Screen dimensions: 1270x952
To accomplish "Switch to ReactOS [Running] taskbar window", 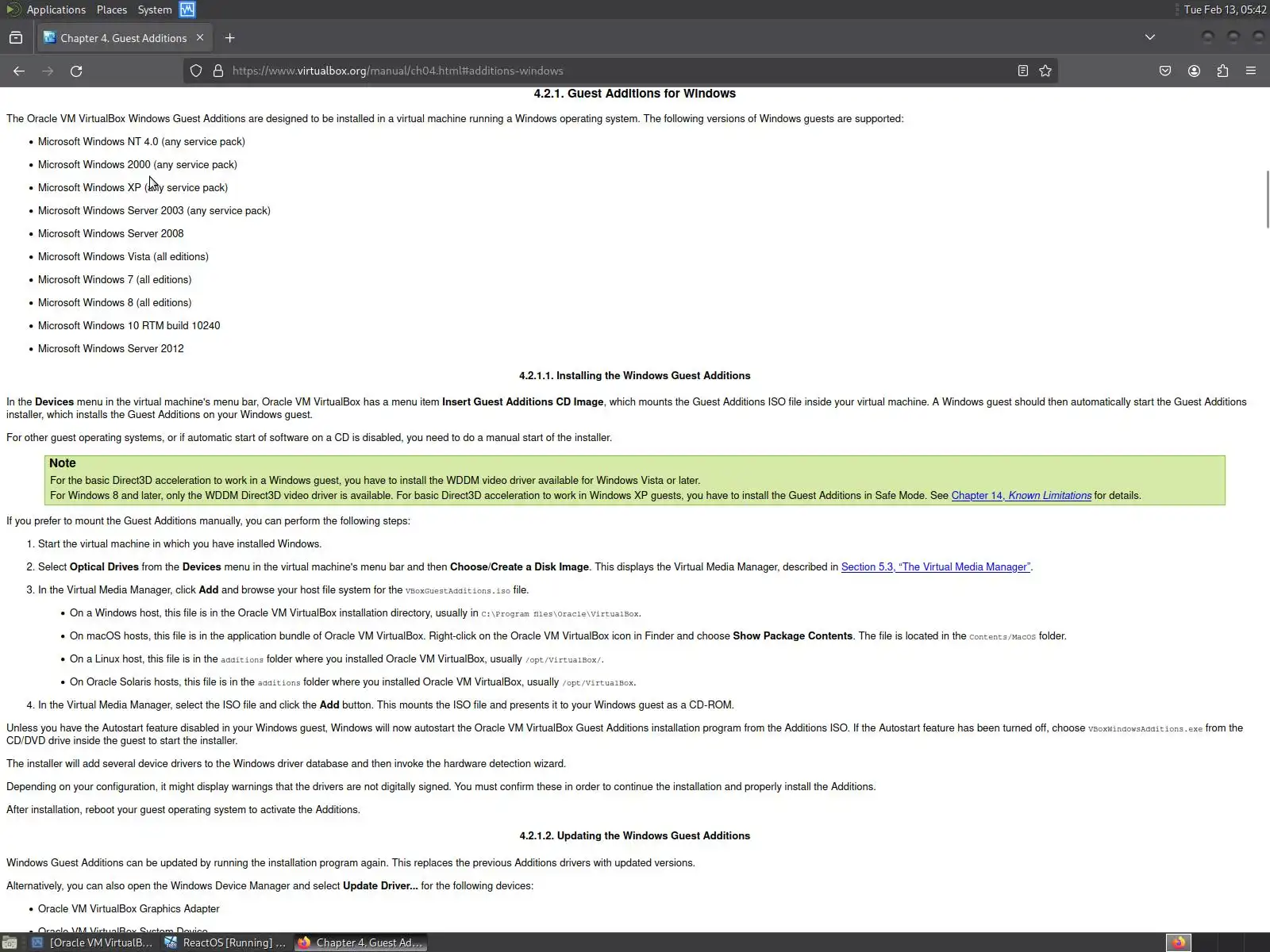I will pyautogui.click(x=225, y=942).
